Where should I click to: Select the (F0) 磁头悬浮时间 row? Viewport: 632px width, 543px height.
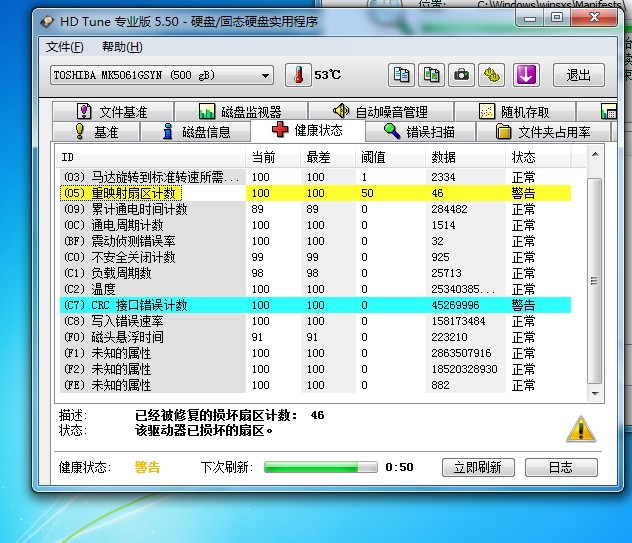[316, 337]
